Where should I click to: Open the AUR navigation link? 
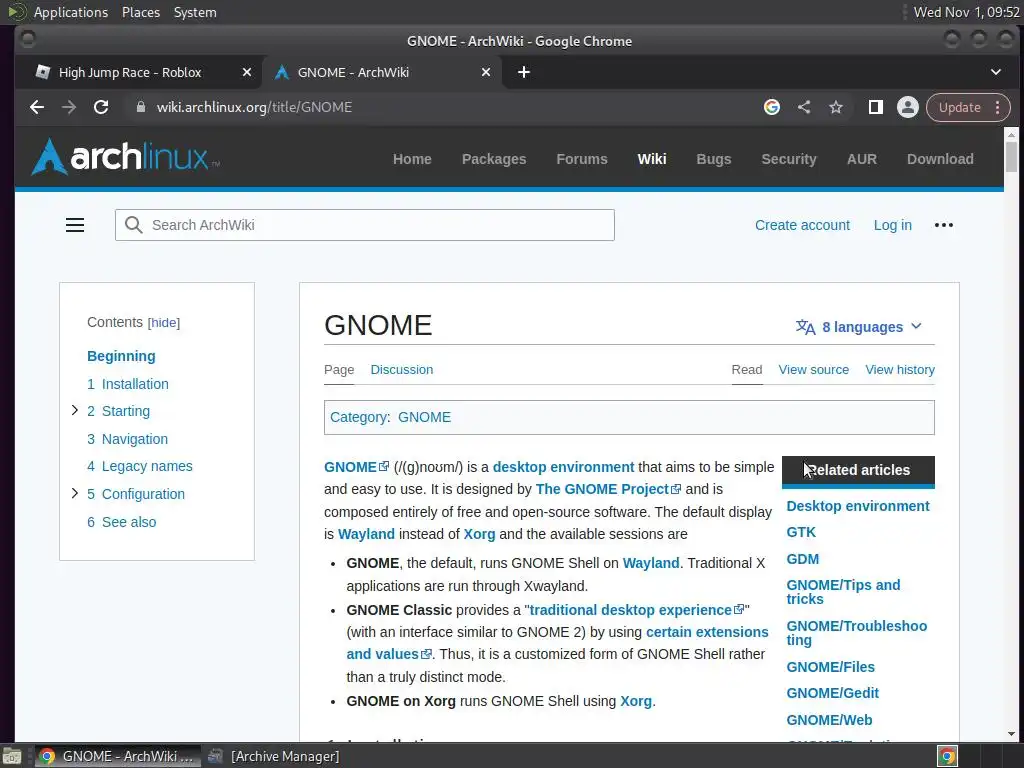862,159
